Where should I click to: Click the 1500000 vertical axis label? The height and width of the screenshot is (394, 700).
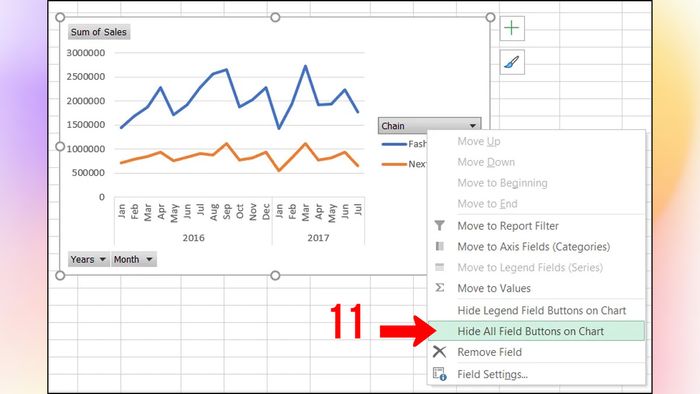click(86, 125)
